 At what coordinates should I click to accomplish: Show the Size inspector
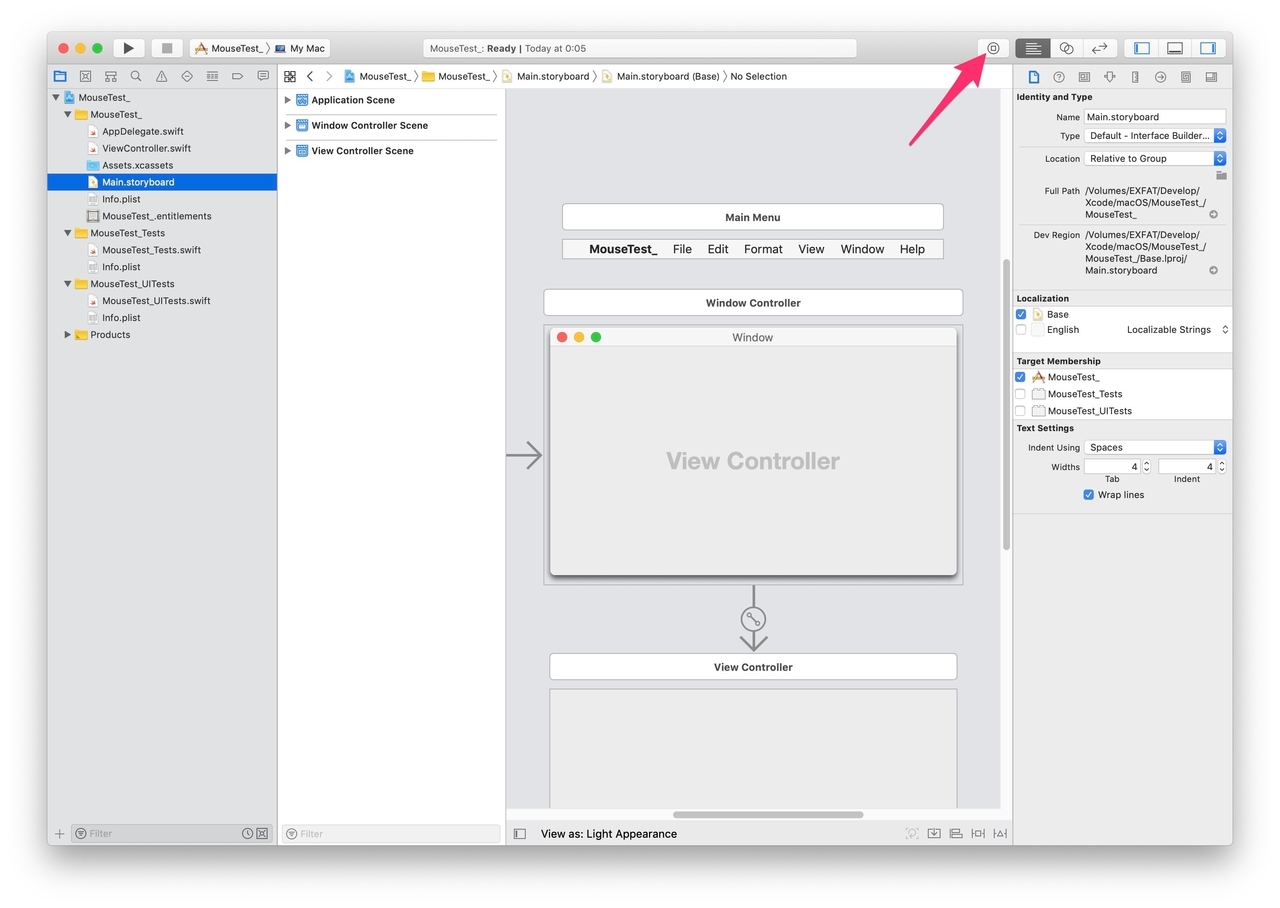[x=1135, y=77]
